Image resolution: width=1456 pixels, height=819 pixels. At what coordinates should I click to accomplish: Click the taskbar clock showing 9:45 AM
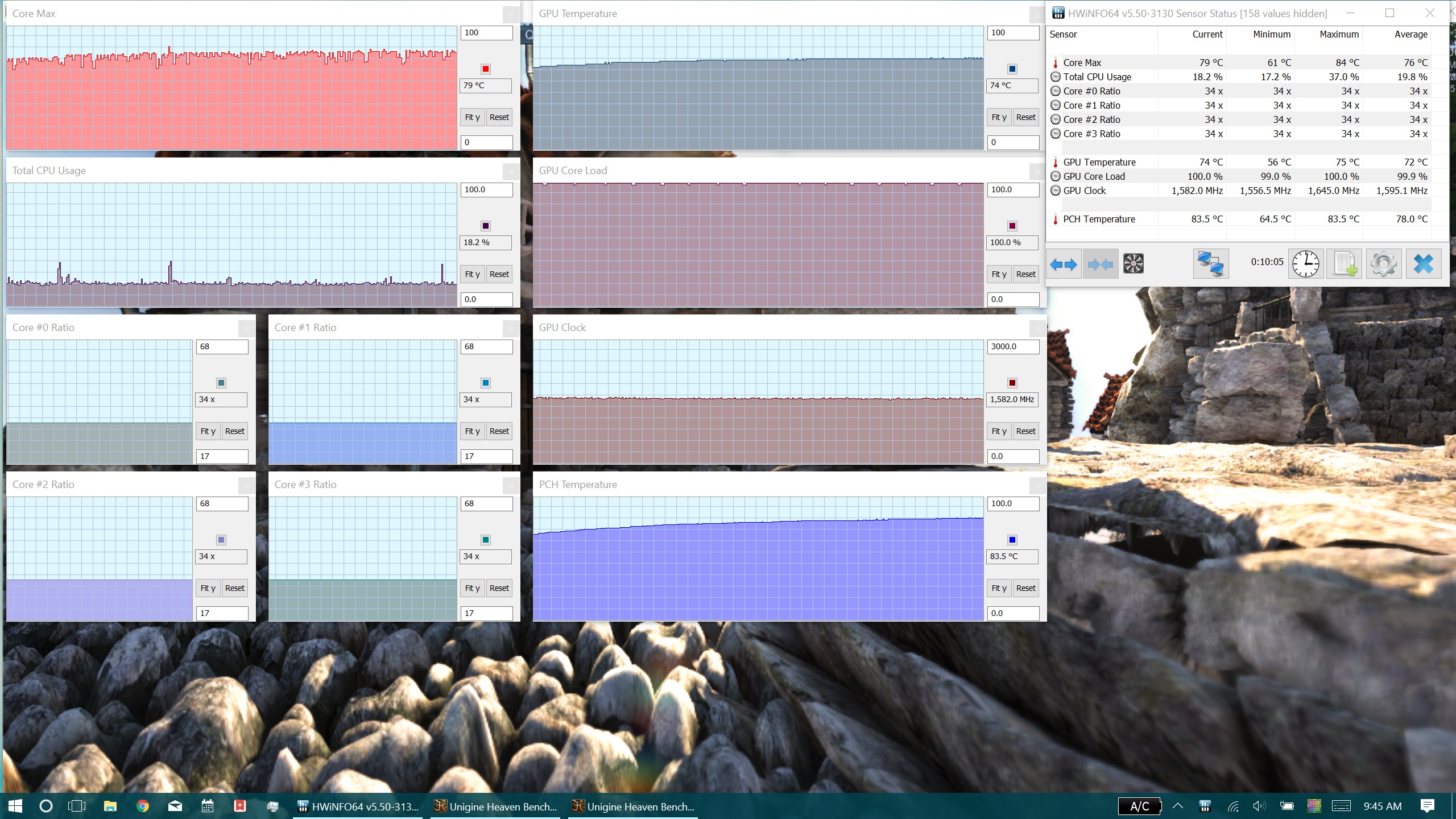click(x=1382, y=806)
